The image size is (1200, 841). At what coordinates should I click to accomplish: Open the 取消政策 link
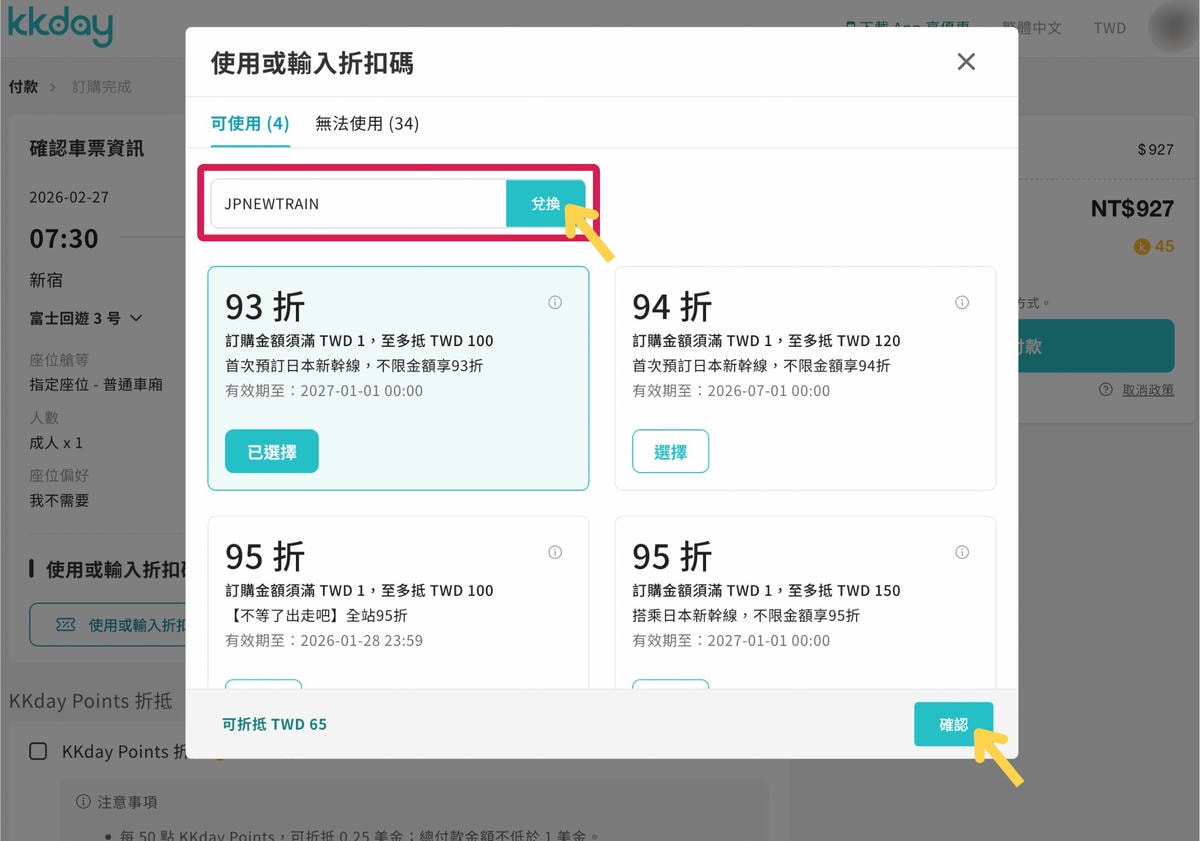click(1148, 390)
